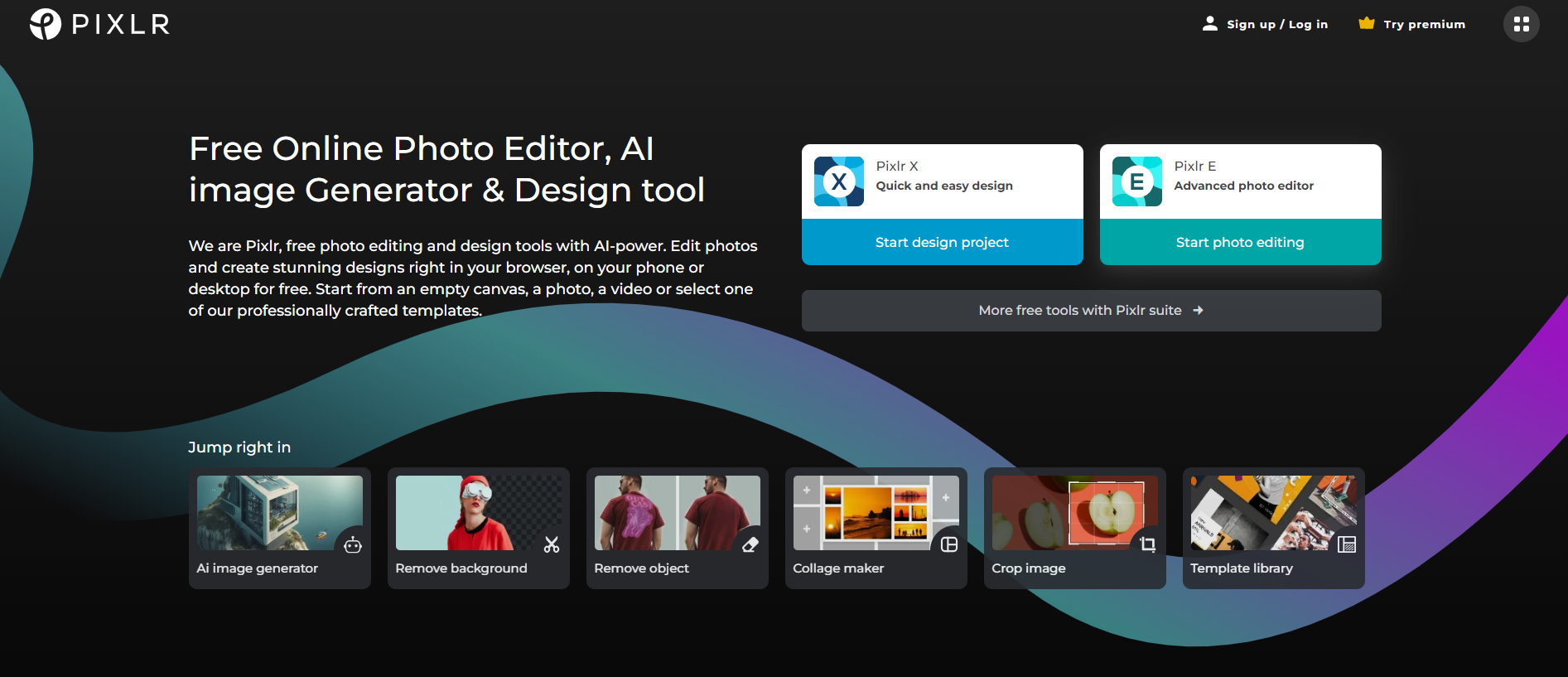Click the robot icon on AI generator card

click(353, 544)
